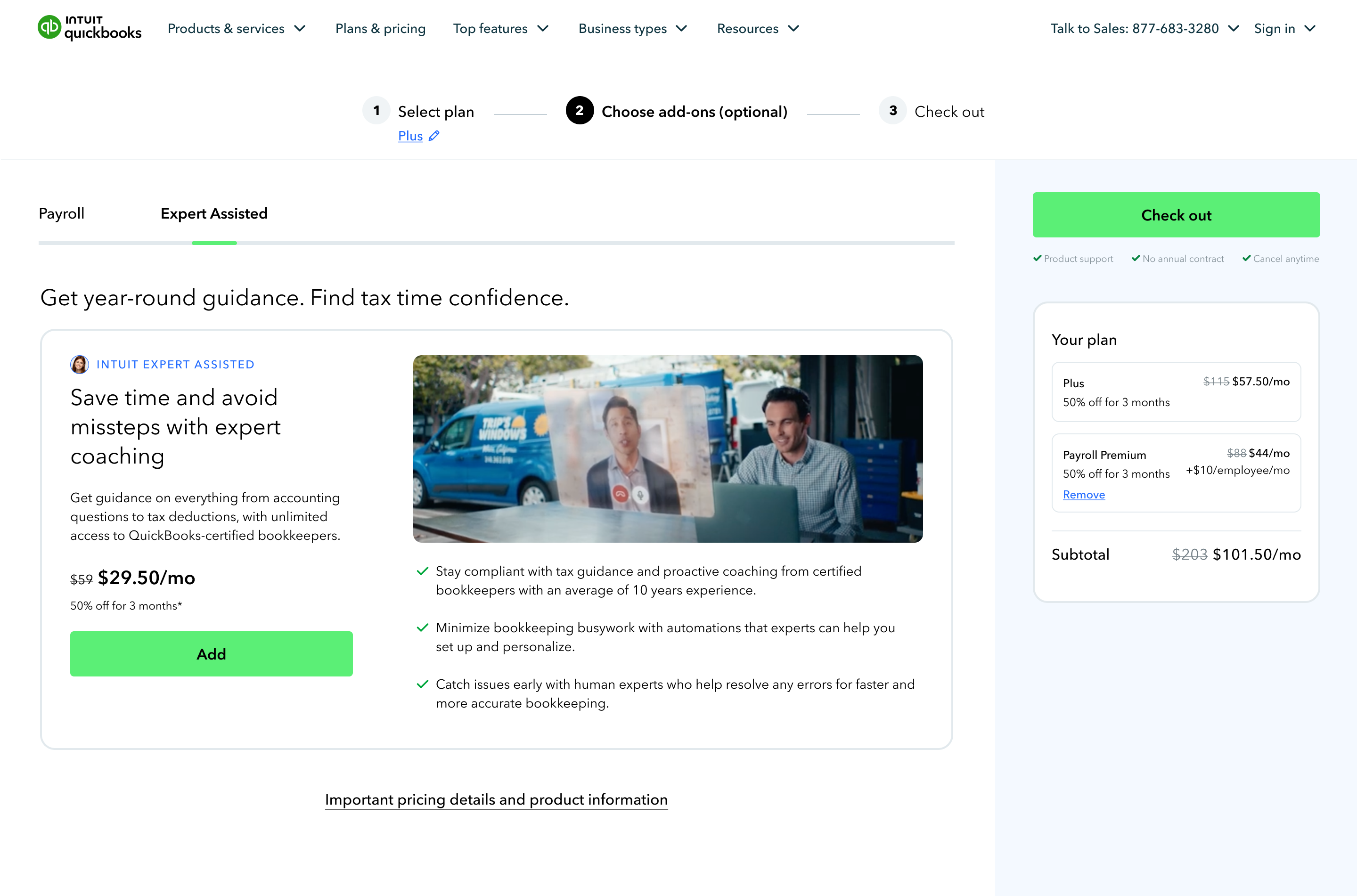Click the step 3 circle for Check out
This screenshot has height=896, width=1357.
coord(892,111)
